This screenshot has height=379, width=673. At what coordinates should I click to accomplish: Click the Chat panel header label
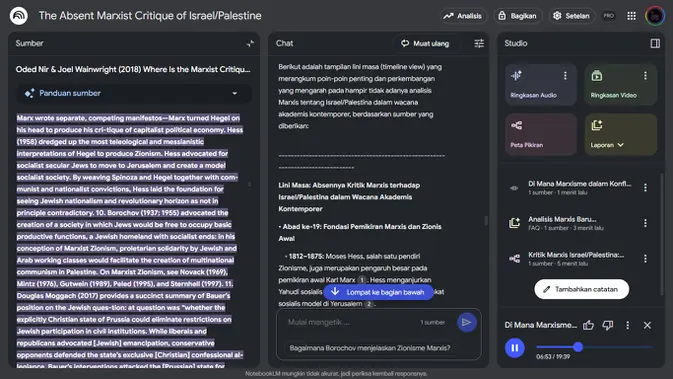[285, 43]
